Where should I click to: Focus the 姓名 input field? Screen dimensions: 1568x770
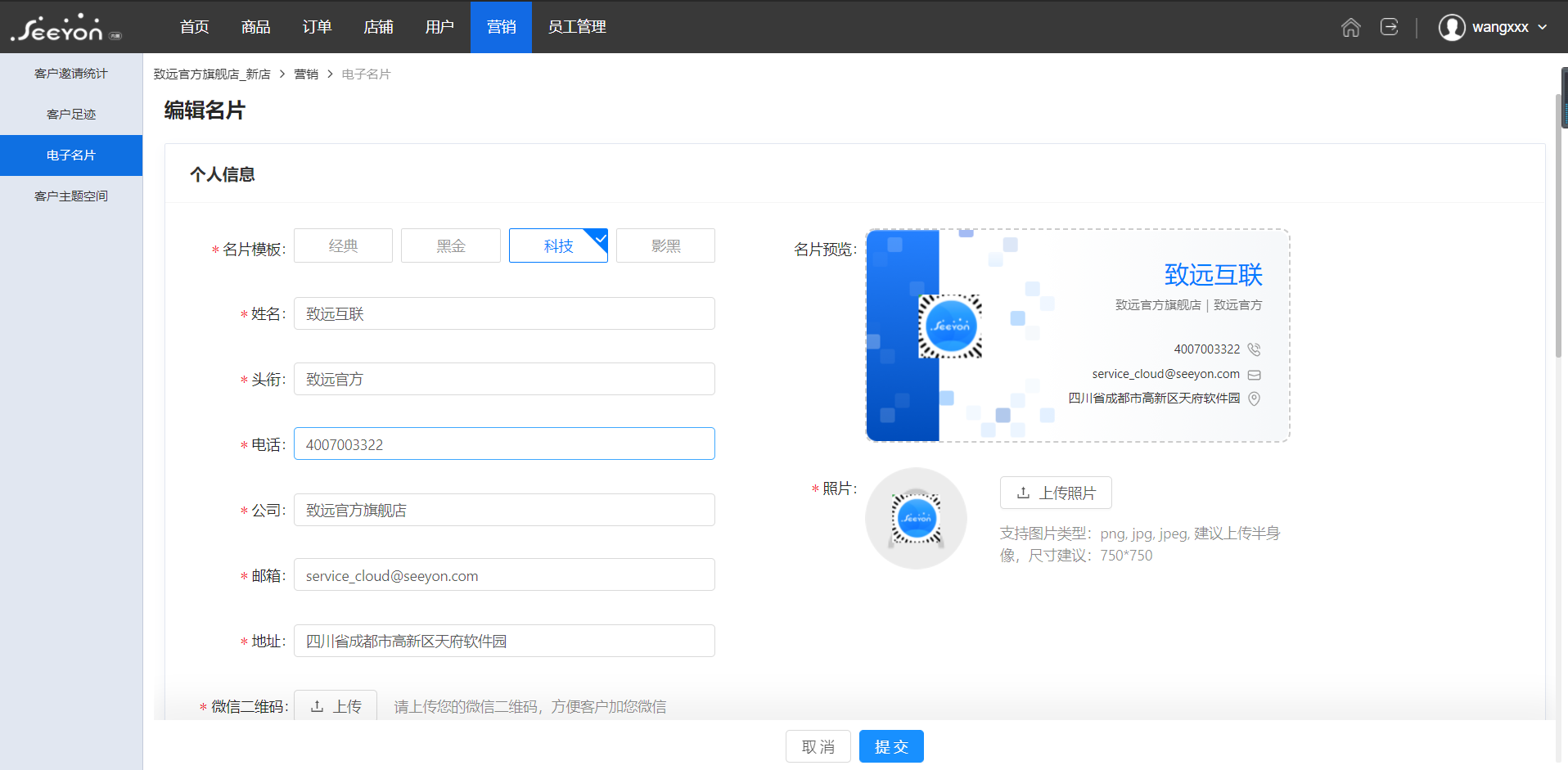pyautogui.click(x=504, y=313)
